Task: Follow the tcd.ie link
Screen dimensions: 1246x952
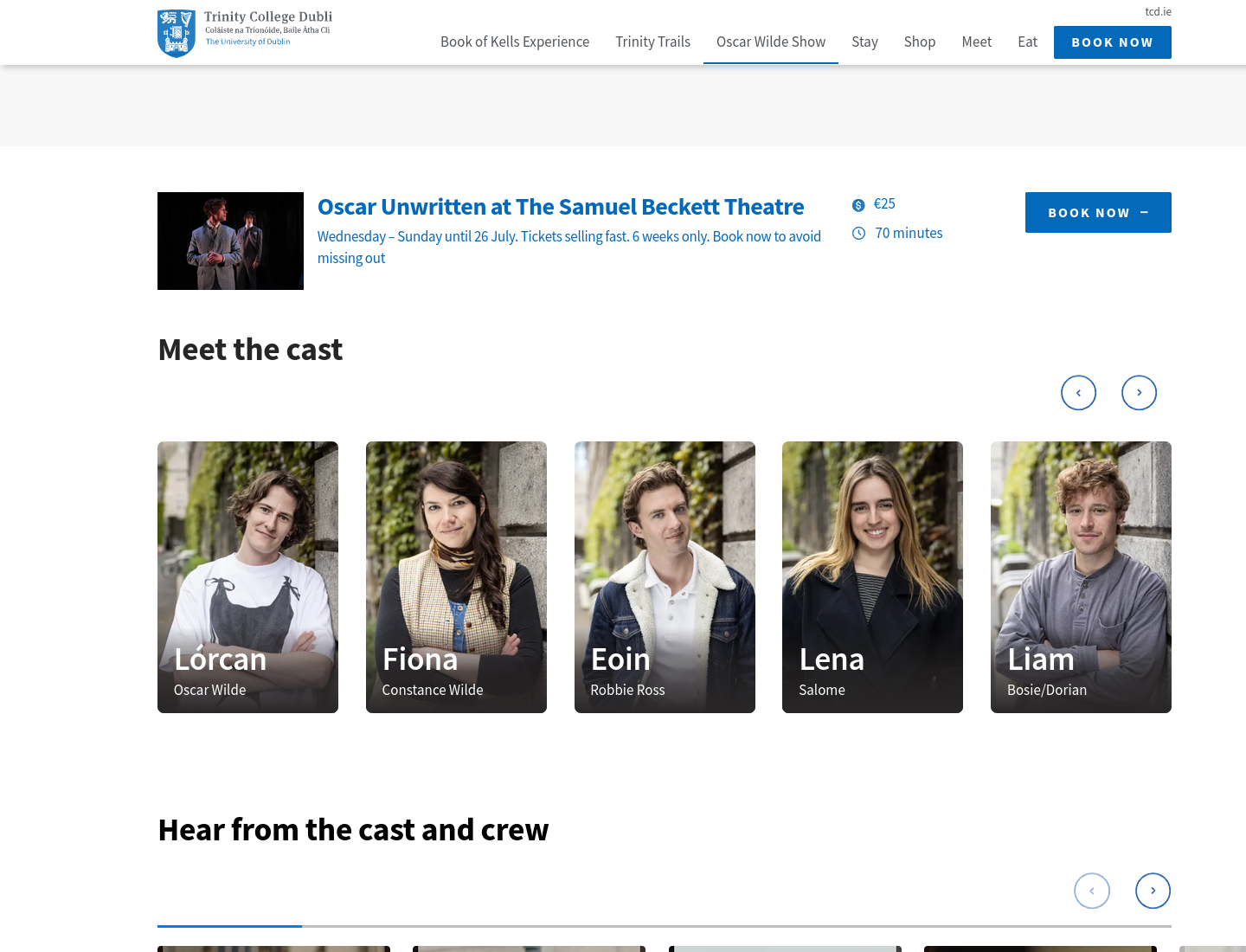Action: 1158,11
